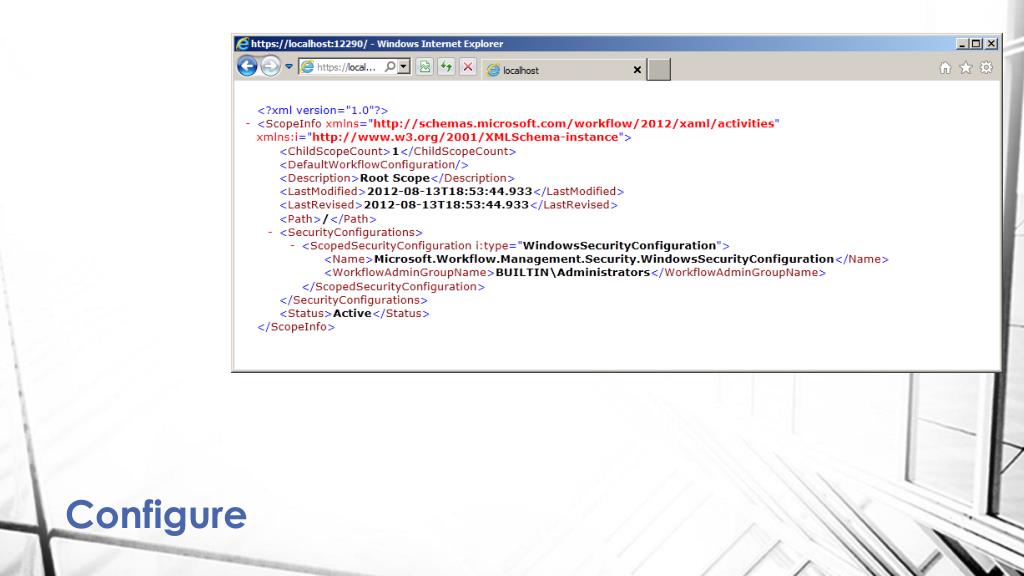Click the WindowsSecurityConfiguration type attribute value

[619, 246]
